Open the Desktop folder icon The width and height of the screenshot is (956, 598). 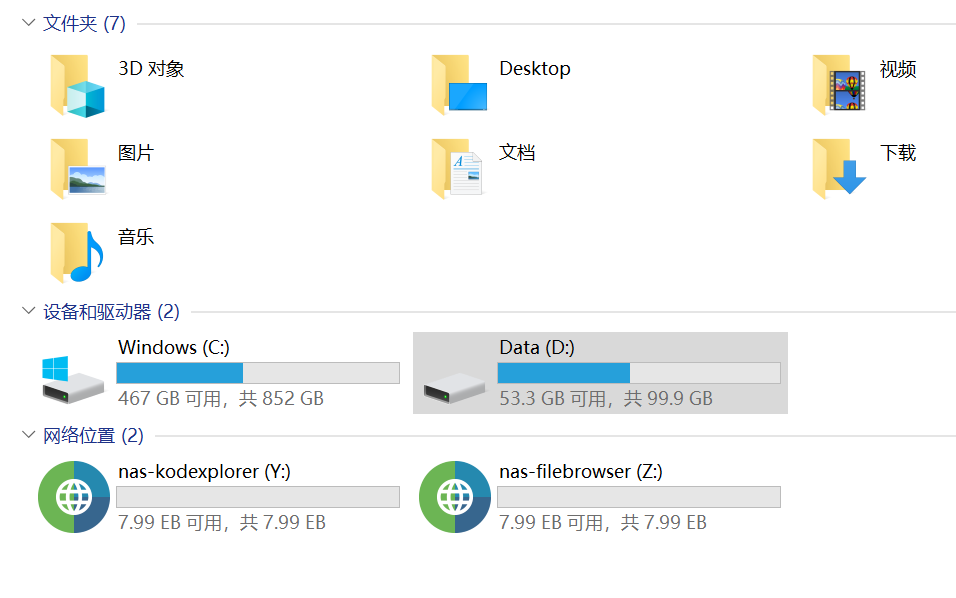click(x=459, y=85)
